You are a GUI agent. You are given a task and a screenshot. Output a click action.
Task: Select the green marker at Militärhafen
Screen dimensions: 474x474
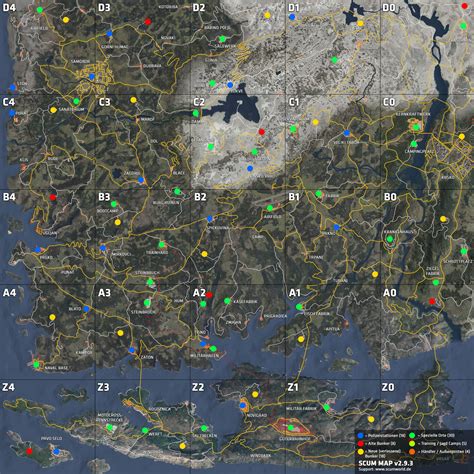point(213,349)
